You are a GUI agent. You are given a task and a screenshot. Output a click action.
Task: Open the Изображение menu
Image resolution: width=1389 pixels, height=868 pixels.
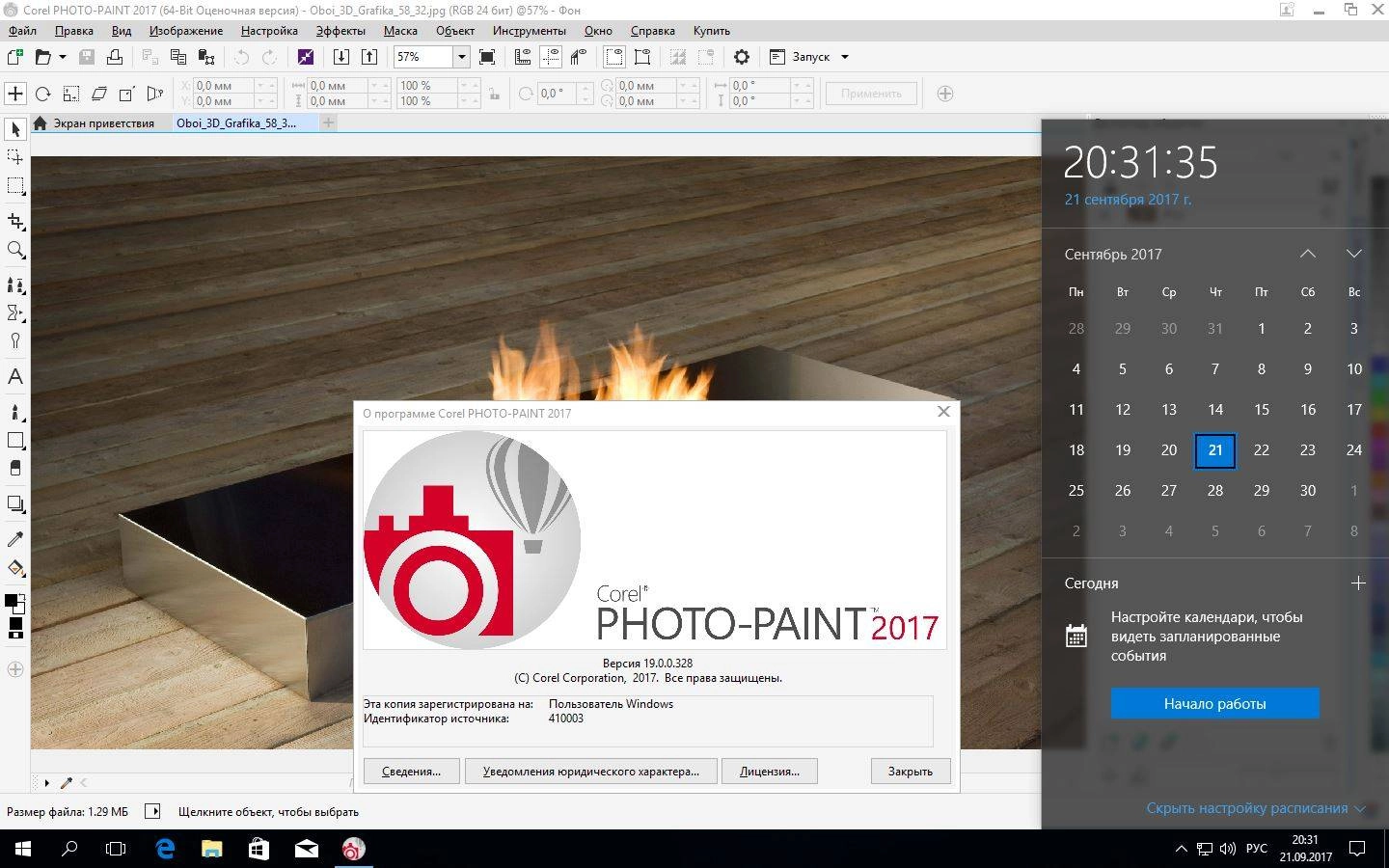click(x=186, y=30)
